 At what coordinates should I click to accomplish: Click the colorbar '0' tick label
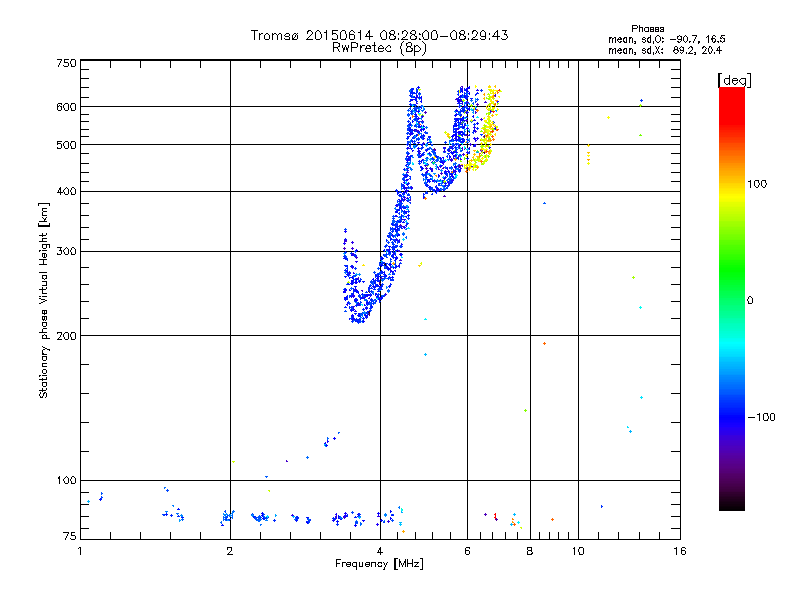[x=750, y=301]
